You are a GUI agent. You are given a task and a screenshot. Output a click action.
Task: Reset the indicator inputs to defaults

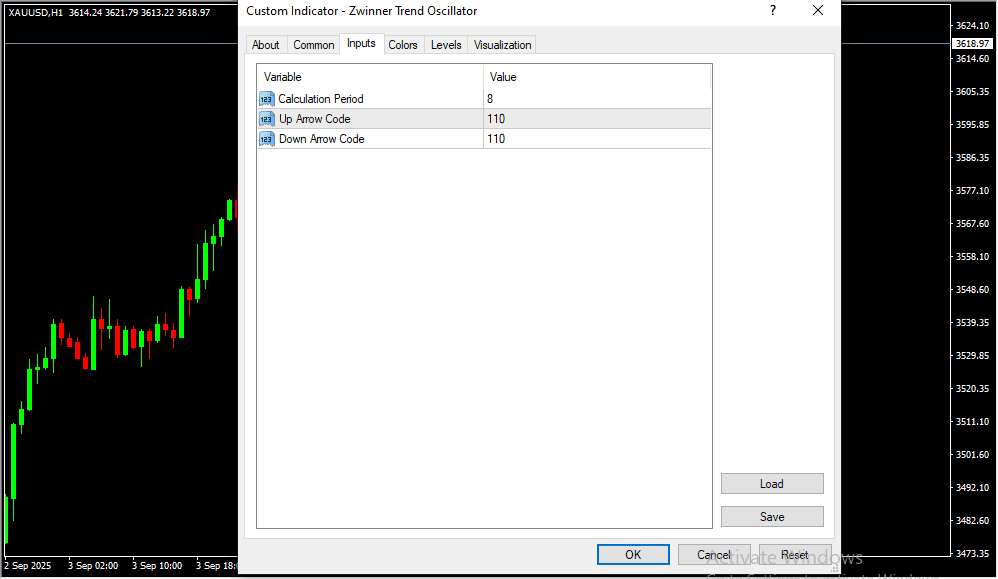tap(795, 555)
